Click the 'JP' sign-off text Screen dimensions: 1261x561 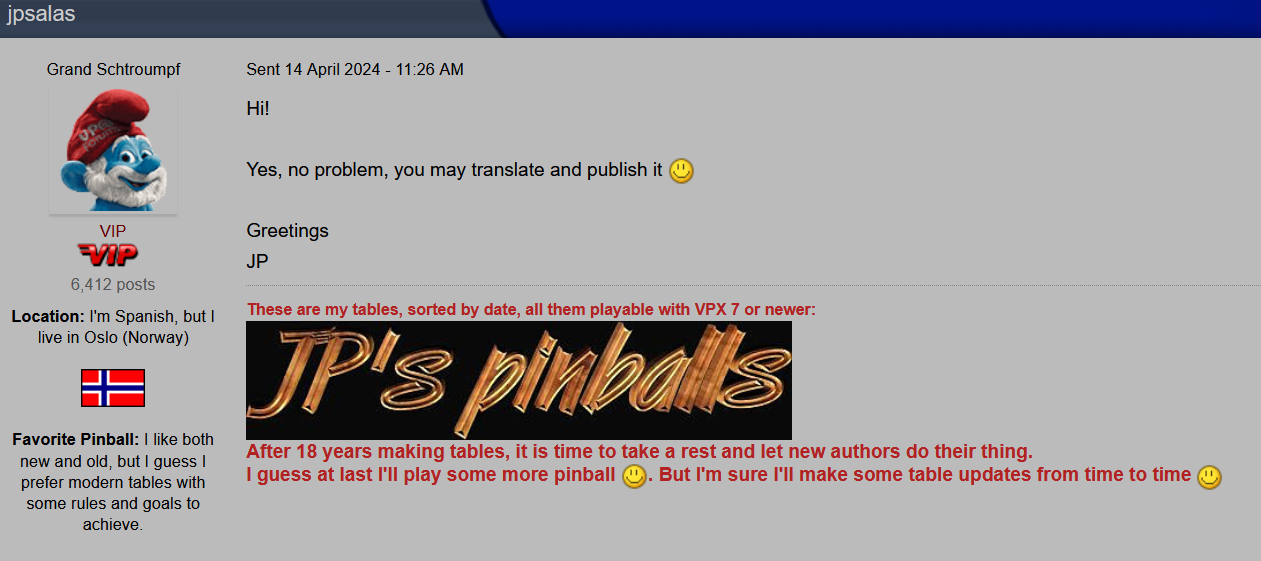pos(257,262)
